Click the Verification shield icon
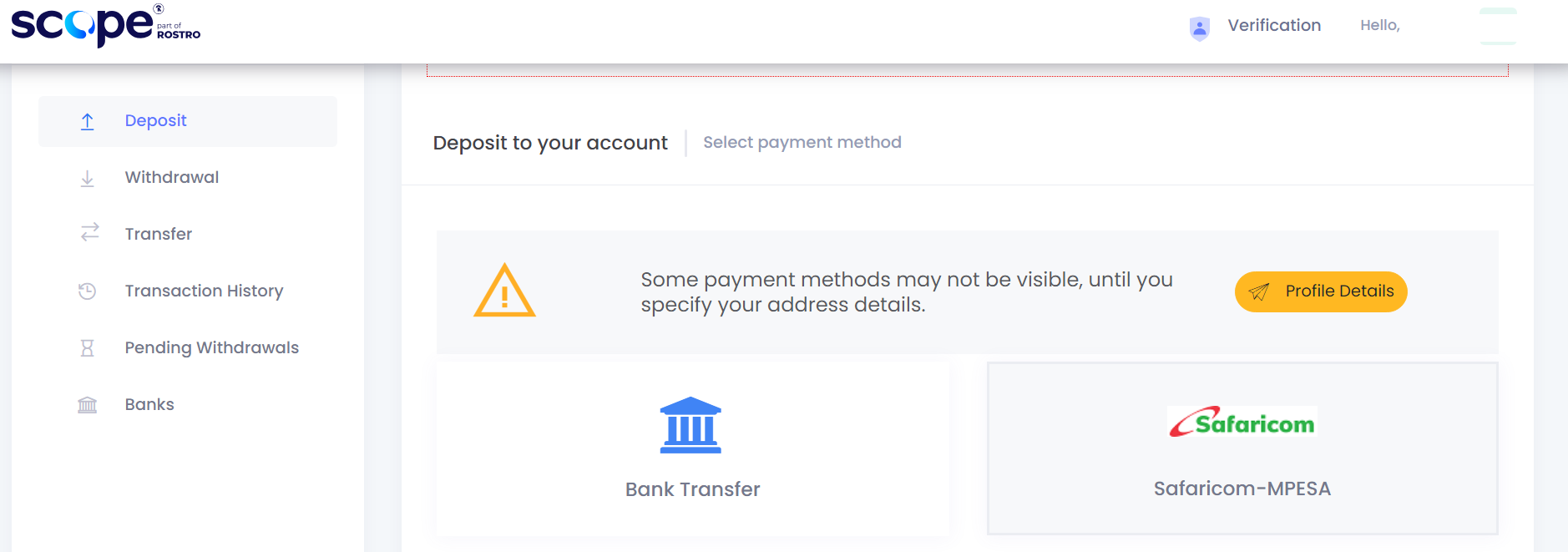 pos(1199,28)
